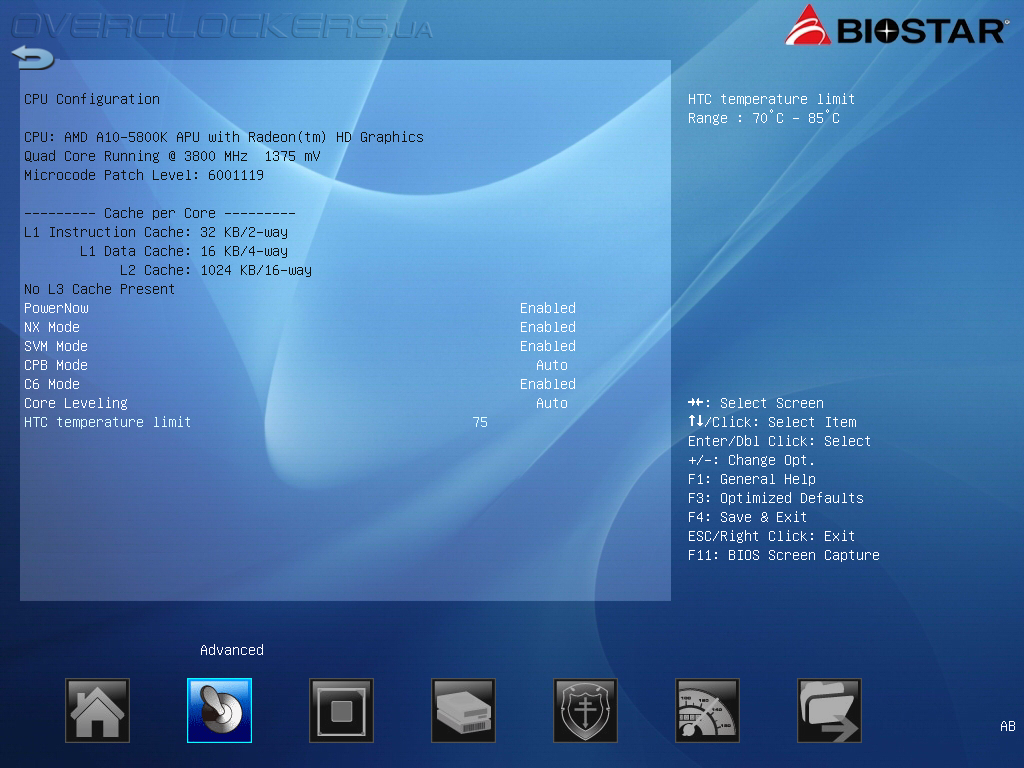Click the back arrow icon
Screen dimensions: 1024x768
[x=33, y=57]
